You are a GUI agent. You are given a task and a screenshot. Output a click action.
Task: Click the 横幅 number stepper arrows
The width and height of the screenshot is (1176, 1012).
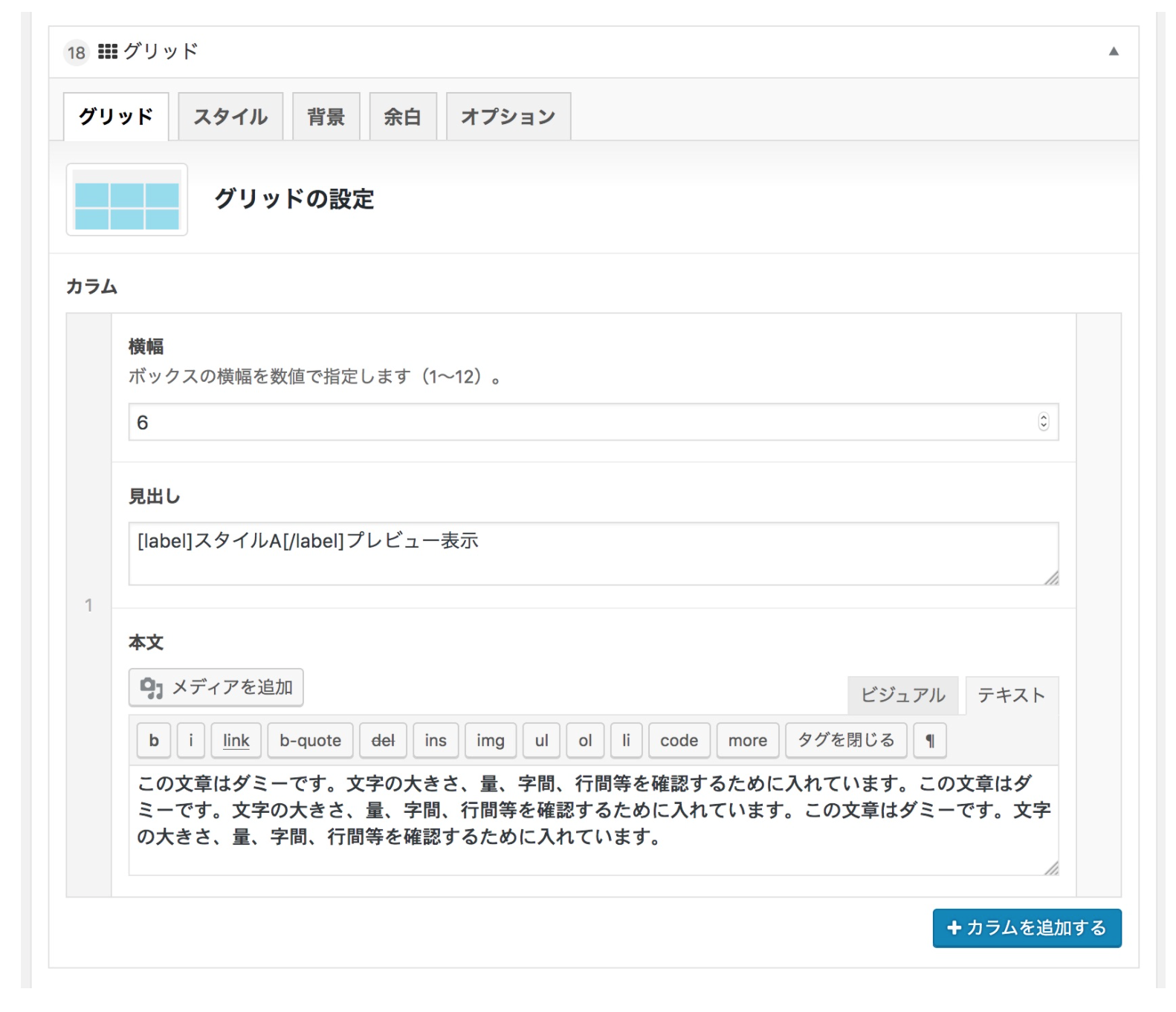click(1043, 422)
